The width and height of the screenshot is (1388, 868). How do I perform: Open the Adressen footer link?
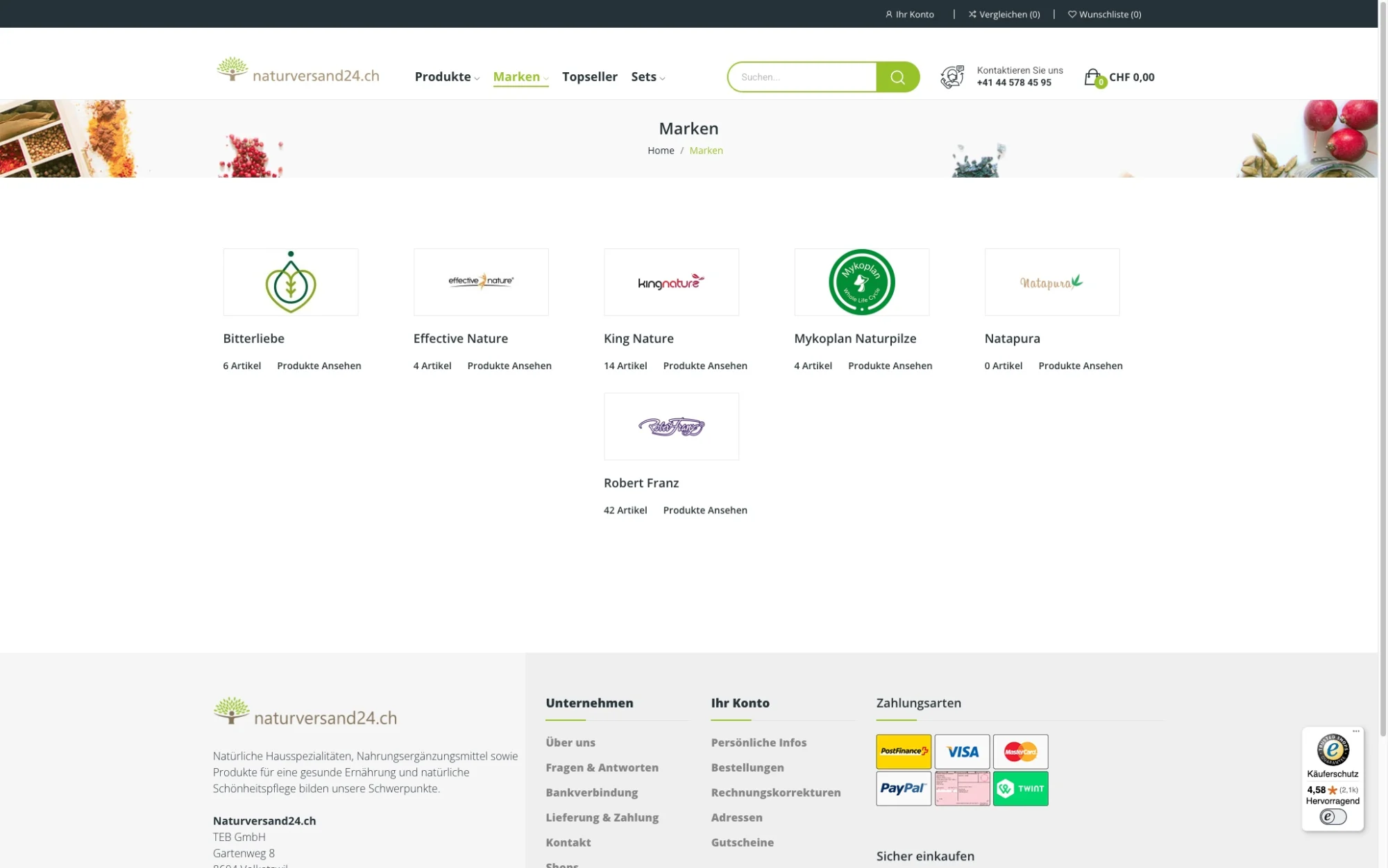[736, 817]
